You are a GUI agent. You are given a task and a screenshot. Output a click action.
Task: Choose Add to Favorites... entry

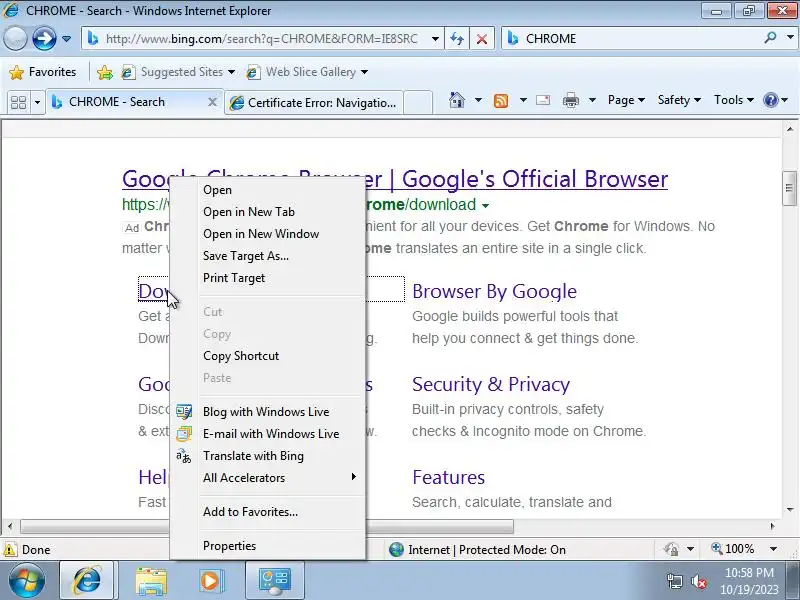[x=268, y=512]
